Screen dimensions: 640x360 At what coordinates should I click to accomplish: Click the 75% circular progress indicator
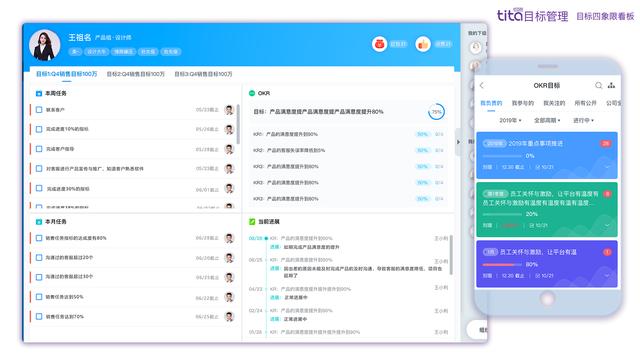coord(436,112)
